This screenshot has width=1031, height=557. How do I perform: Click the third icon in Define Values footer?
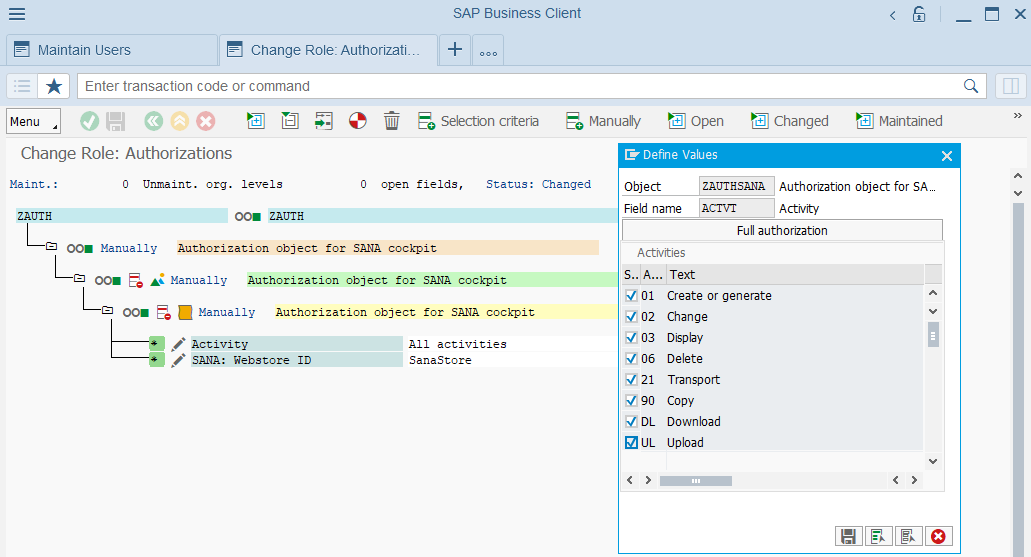pyautogui.click(x=908, y=537)
